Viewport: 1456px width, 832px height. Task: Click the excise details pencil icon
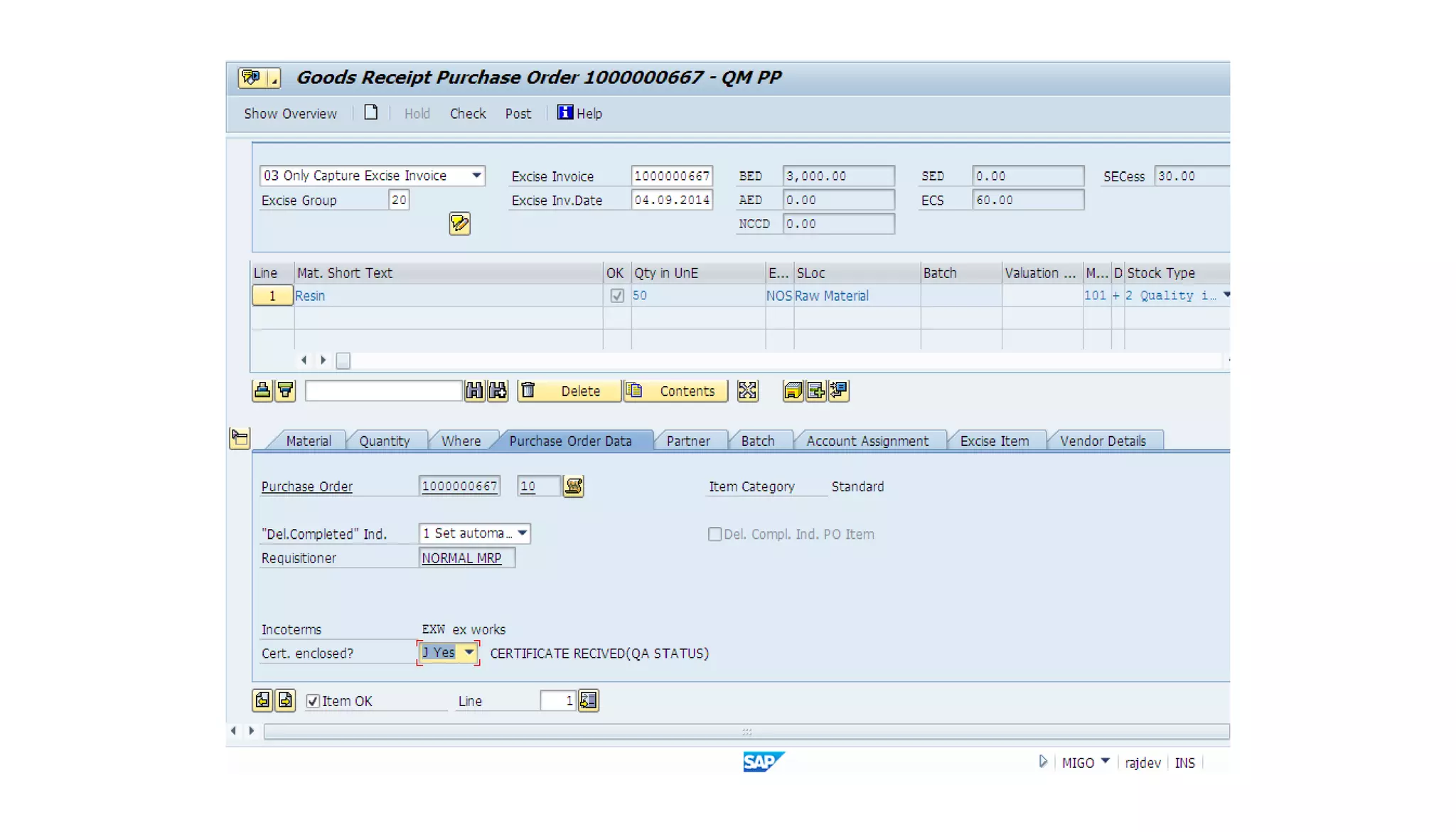[x=459, y=224]
